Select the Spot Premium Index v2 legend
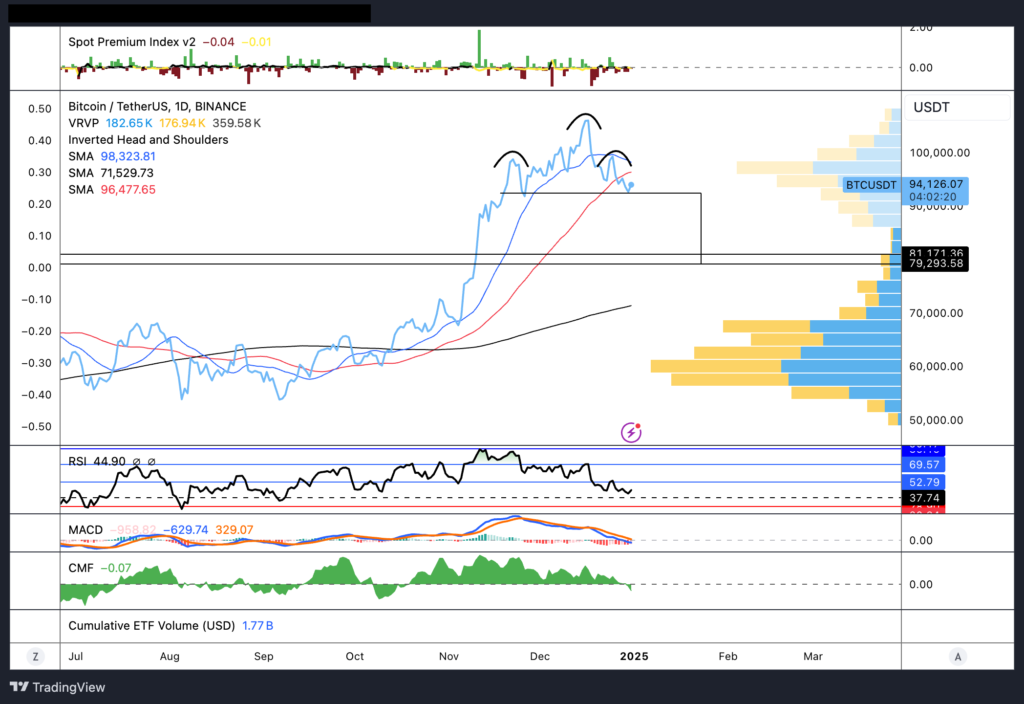 click(x=133, y=42)
